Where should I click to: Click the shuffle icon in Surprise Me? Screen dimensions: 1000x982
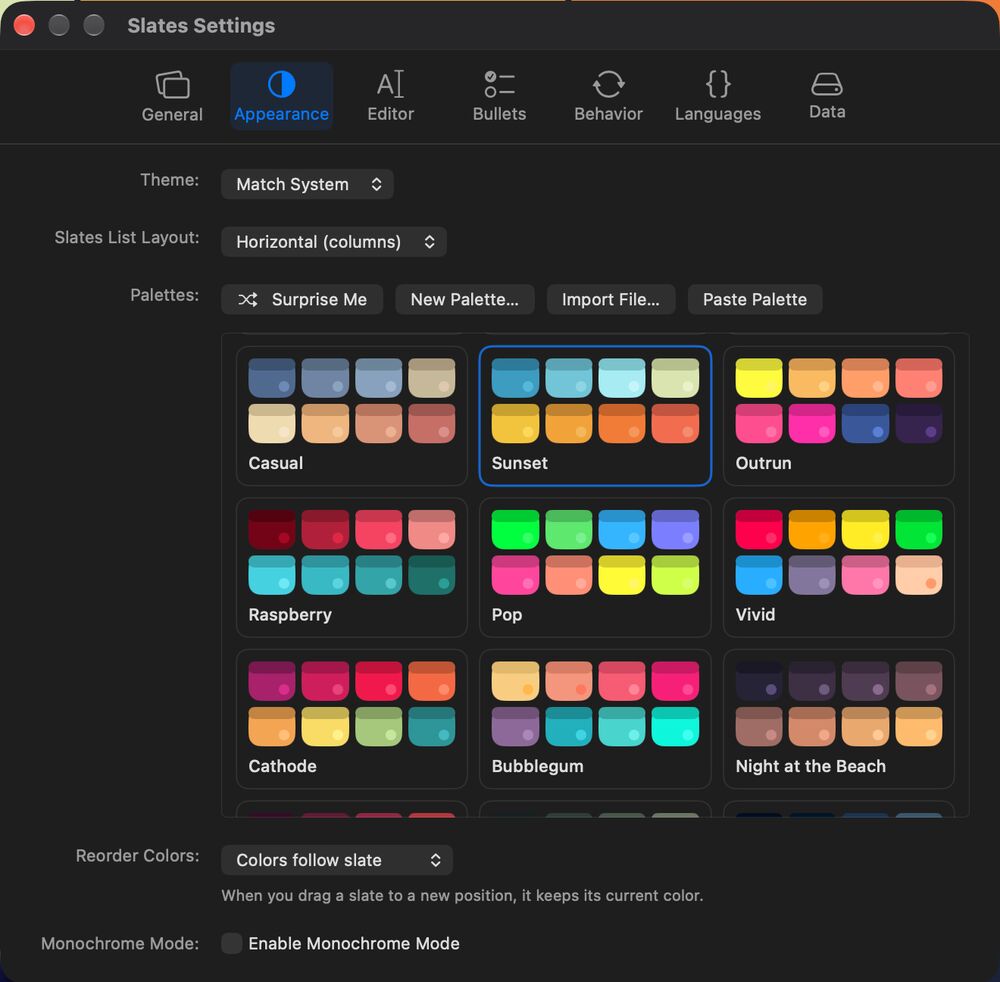click(x=247, y=299)
